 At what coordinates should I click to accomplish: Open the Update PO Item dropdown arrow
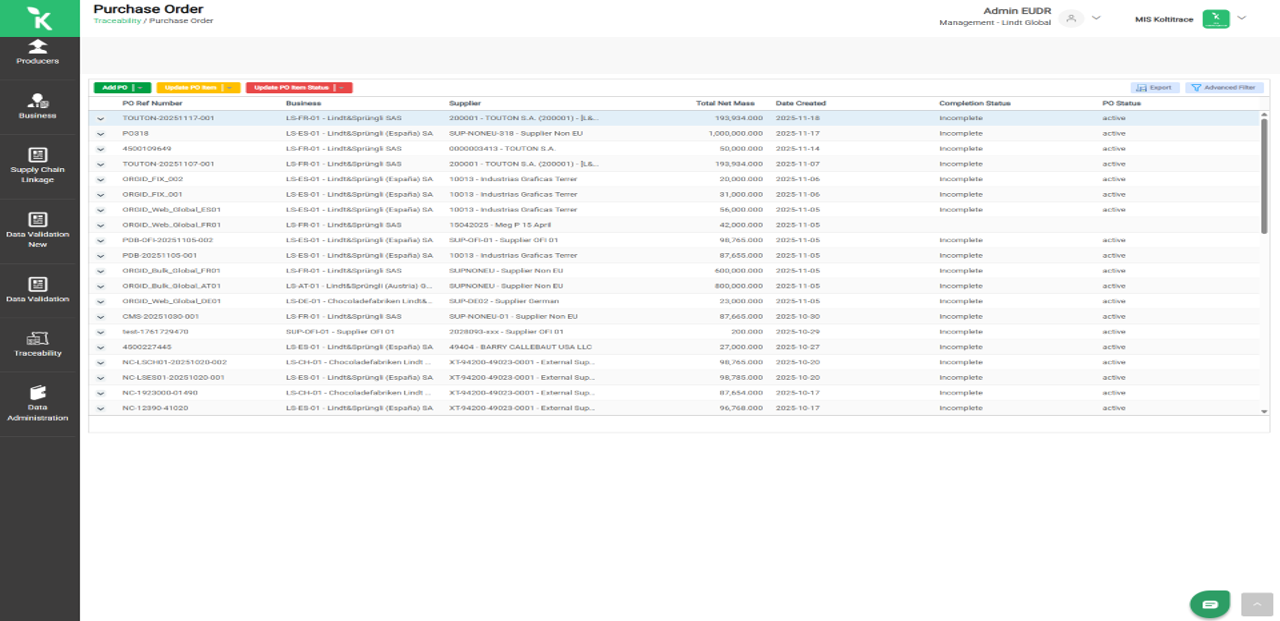click(230, 88)
